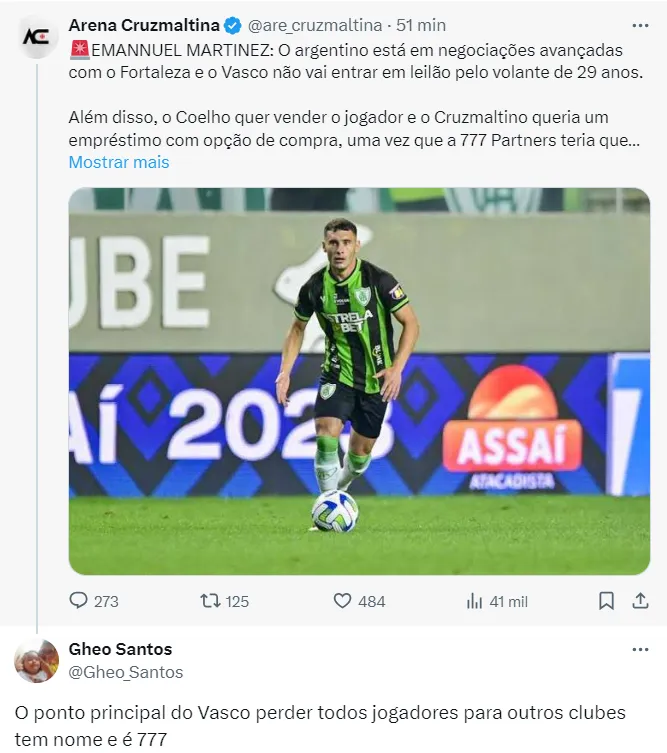Image resolution: width=667 pixels, height=753 pixels.
Task: Open more options on Gheo Santos reply
Action: point(640,650)
